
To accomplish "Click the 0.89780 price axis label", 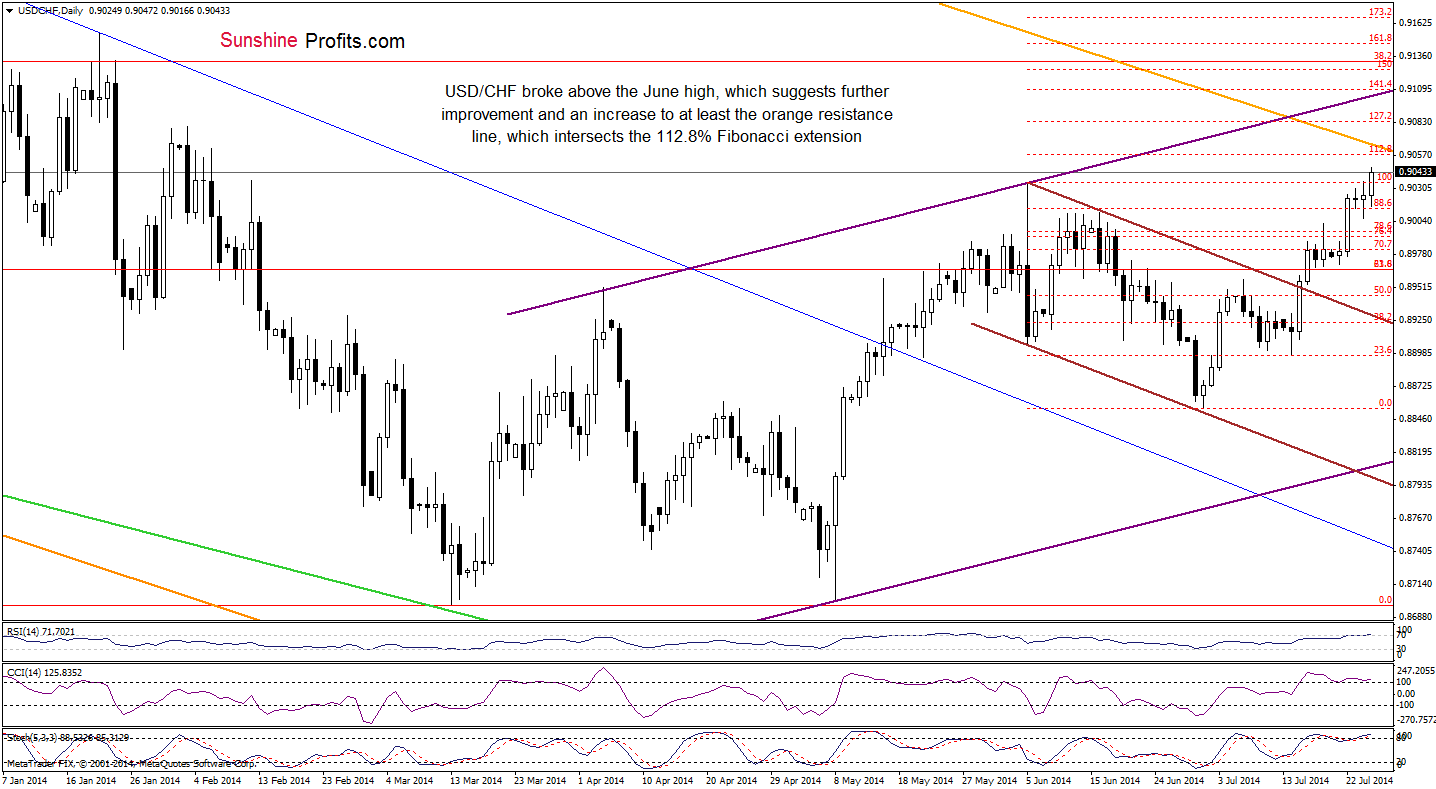I will point(1416,253).
